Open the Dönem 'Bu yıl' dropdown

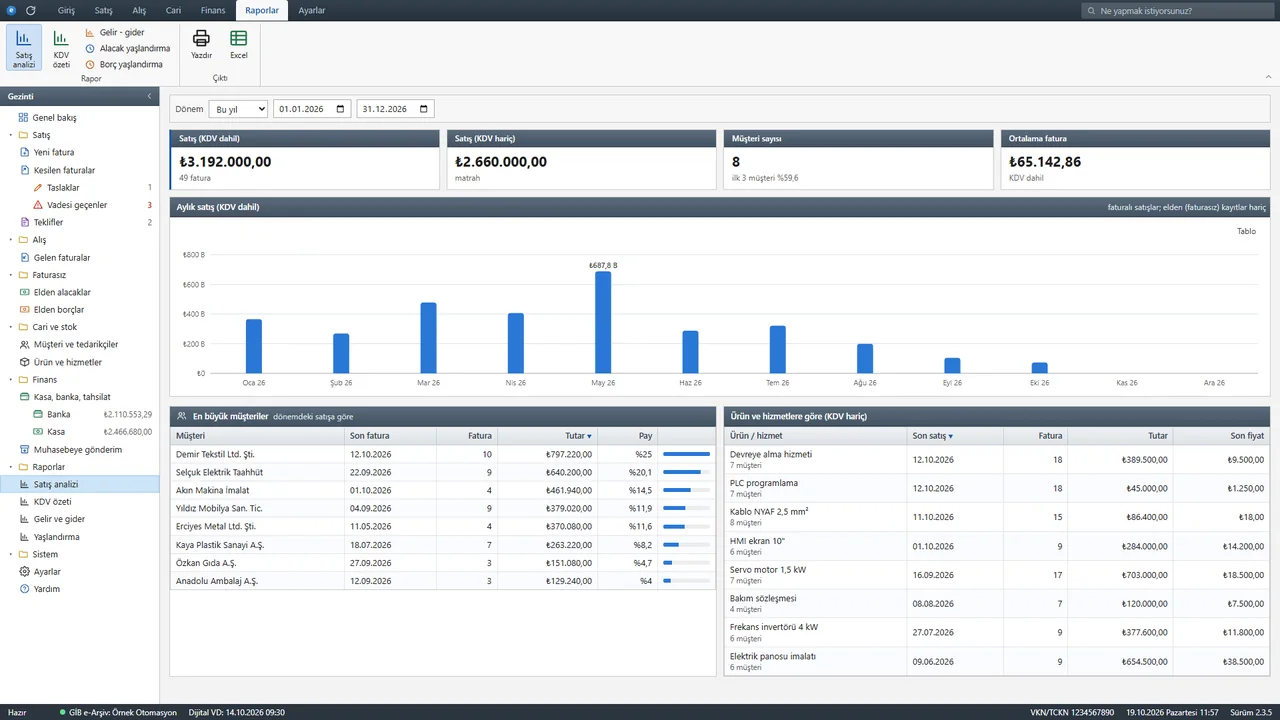tap(238, 109)
